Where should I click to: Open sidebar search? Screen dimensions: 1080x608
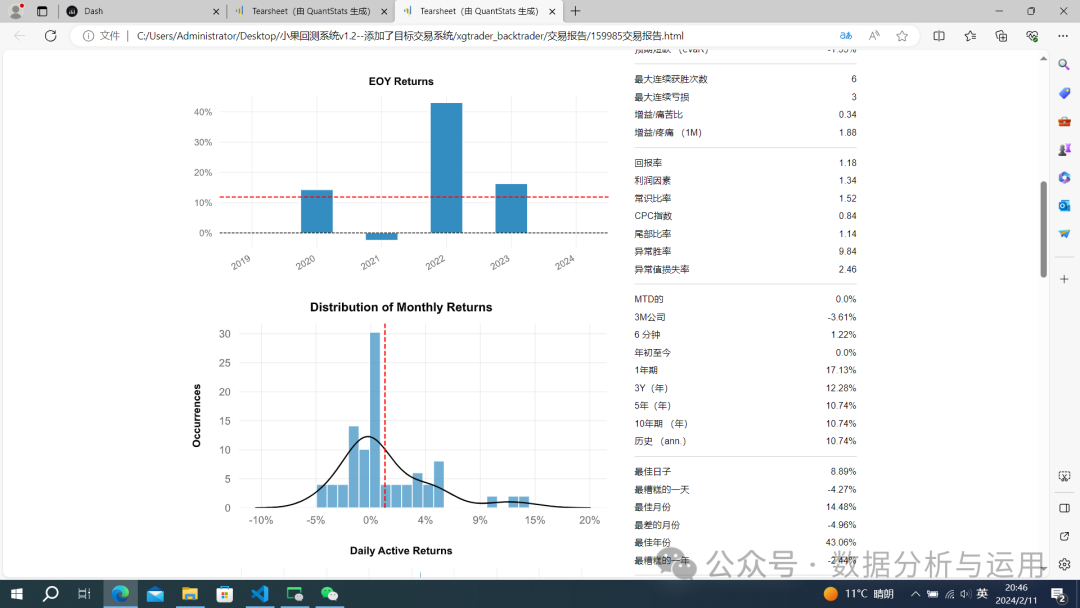1064,65
